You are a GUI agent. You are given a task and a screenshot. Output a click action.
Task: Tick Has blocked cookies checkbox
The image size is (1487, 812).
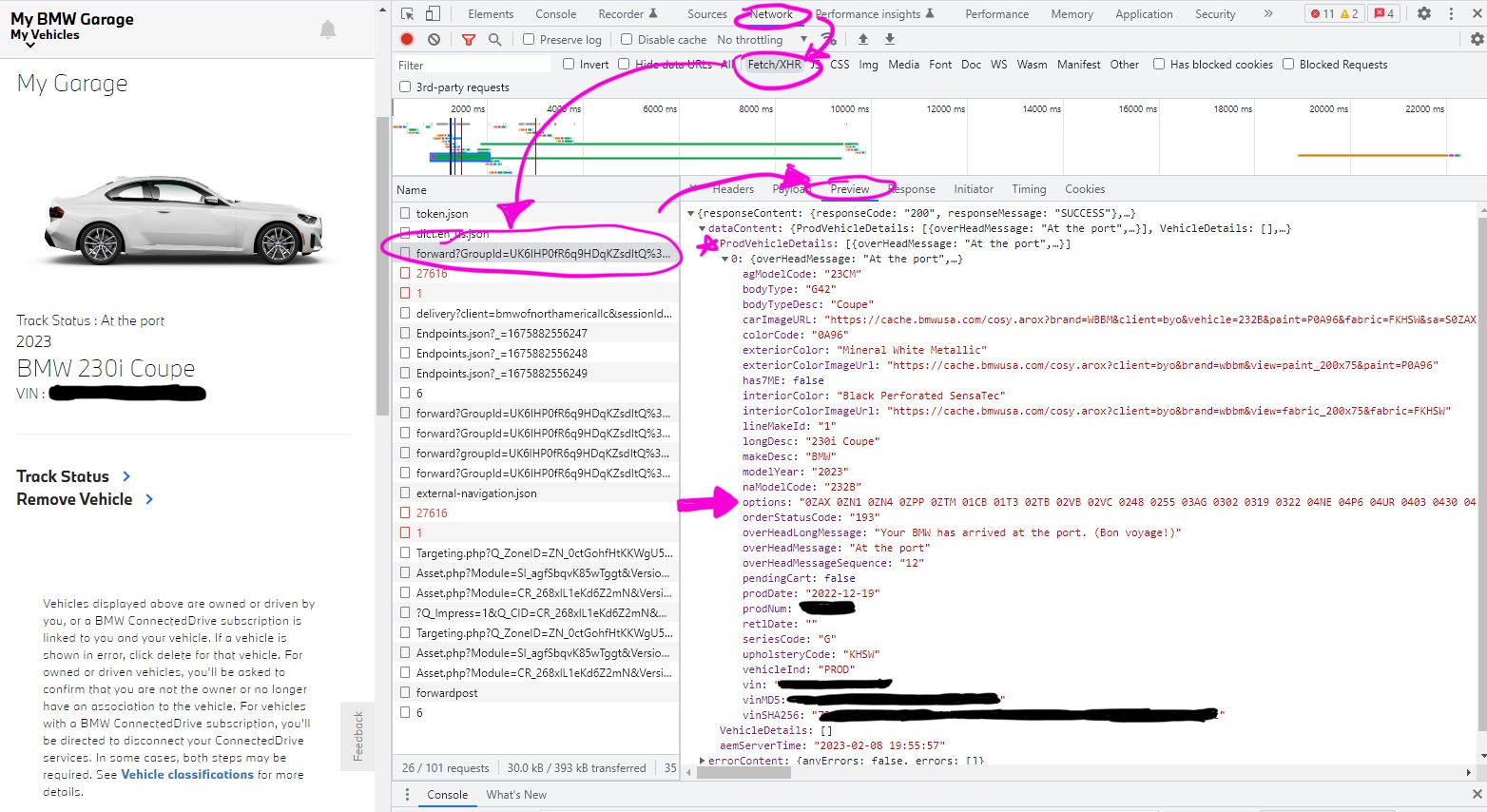tap(1159, 64)
